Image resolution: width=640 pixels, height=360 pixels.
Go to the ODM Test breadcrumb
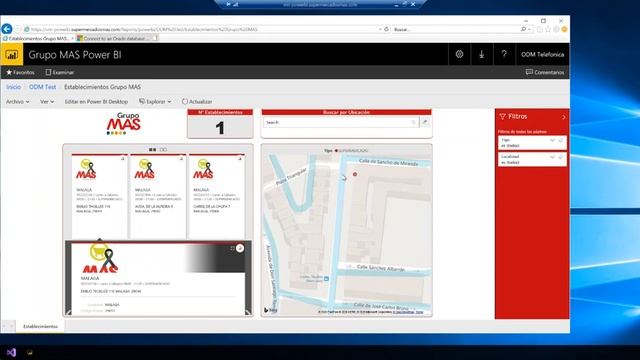(x=42, y=87)
